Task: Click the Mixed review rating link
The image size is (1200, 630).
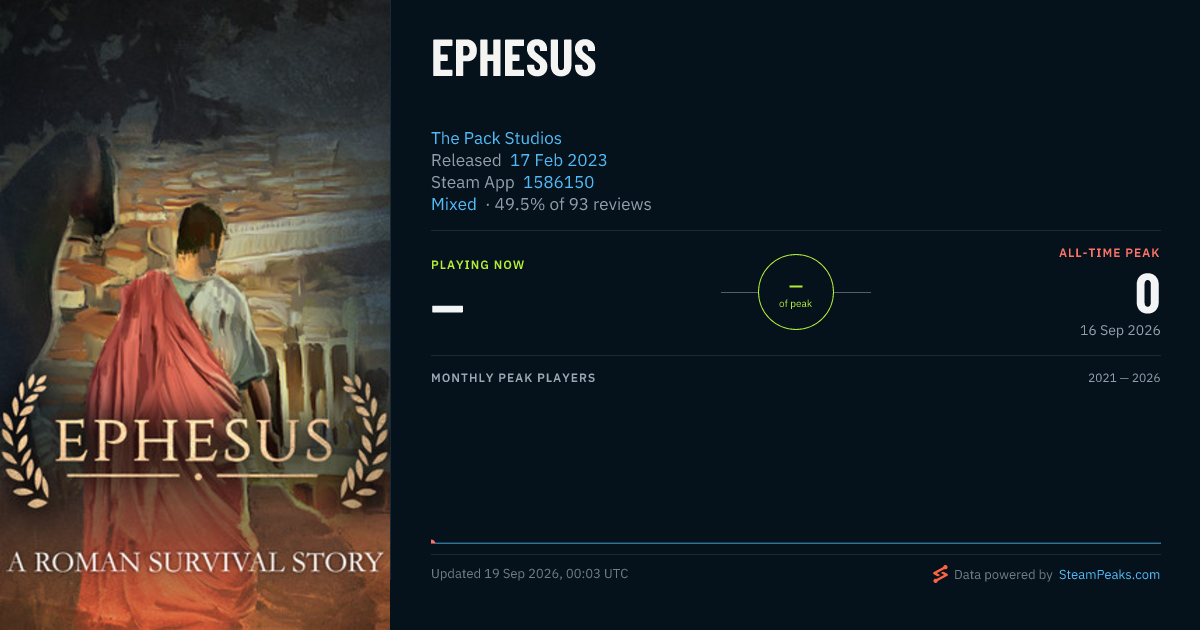Action: click(x=454, y=204)
